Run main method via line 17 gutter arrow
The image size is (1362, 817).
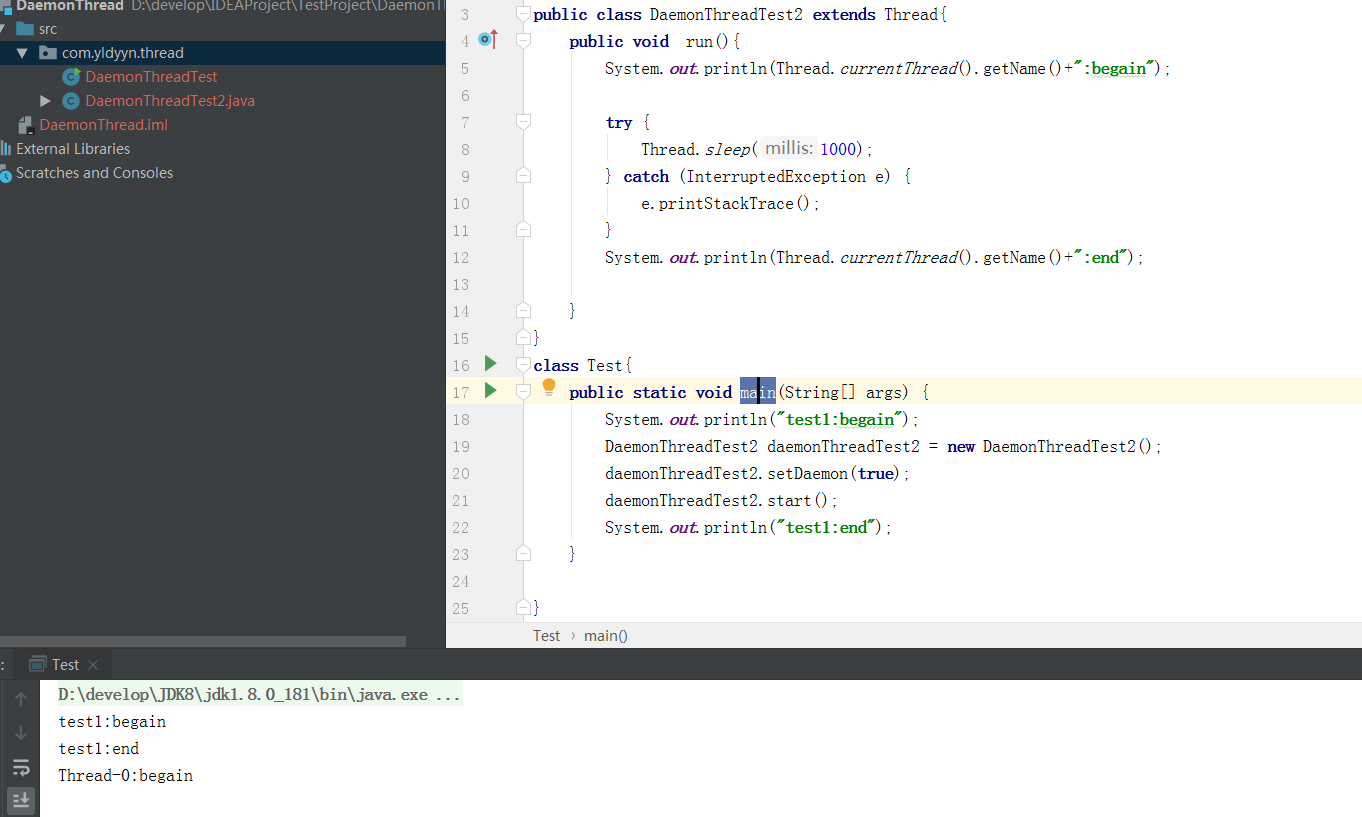pyautogui.click(x=490, y=391)
